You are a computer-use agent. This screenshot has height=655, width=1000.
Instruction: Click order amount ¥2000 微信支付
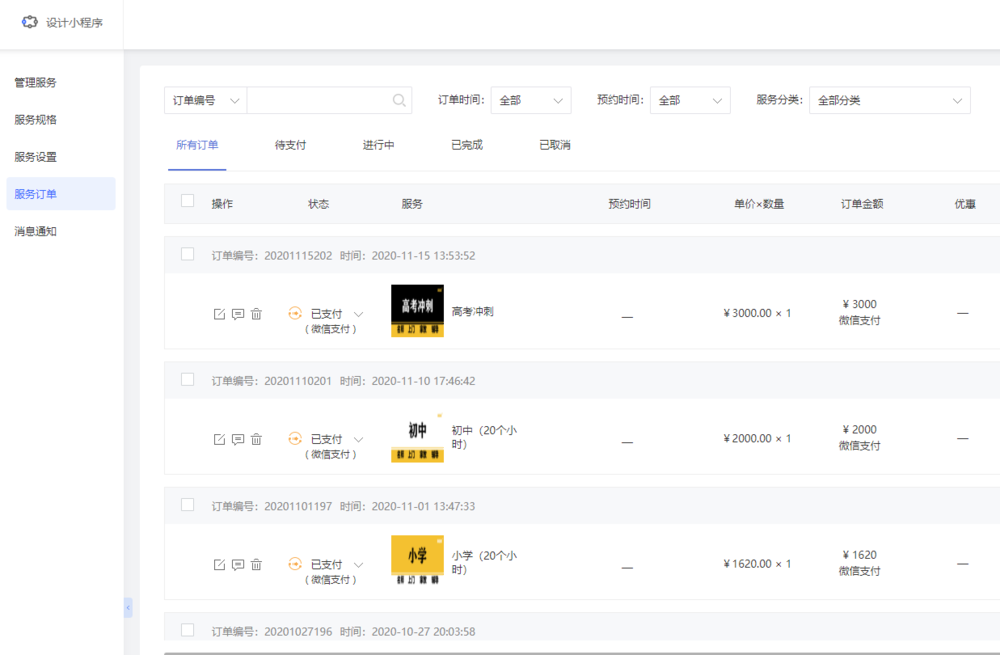pos(860,438)
